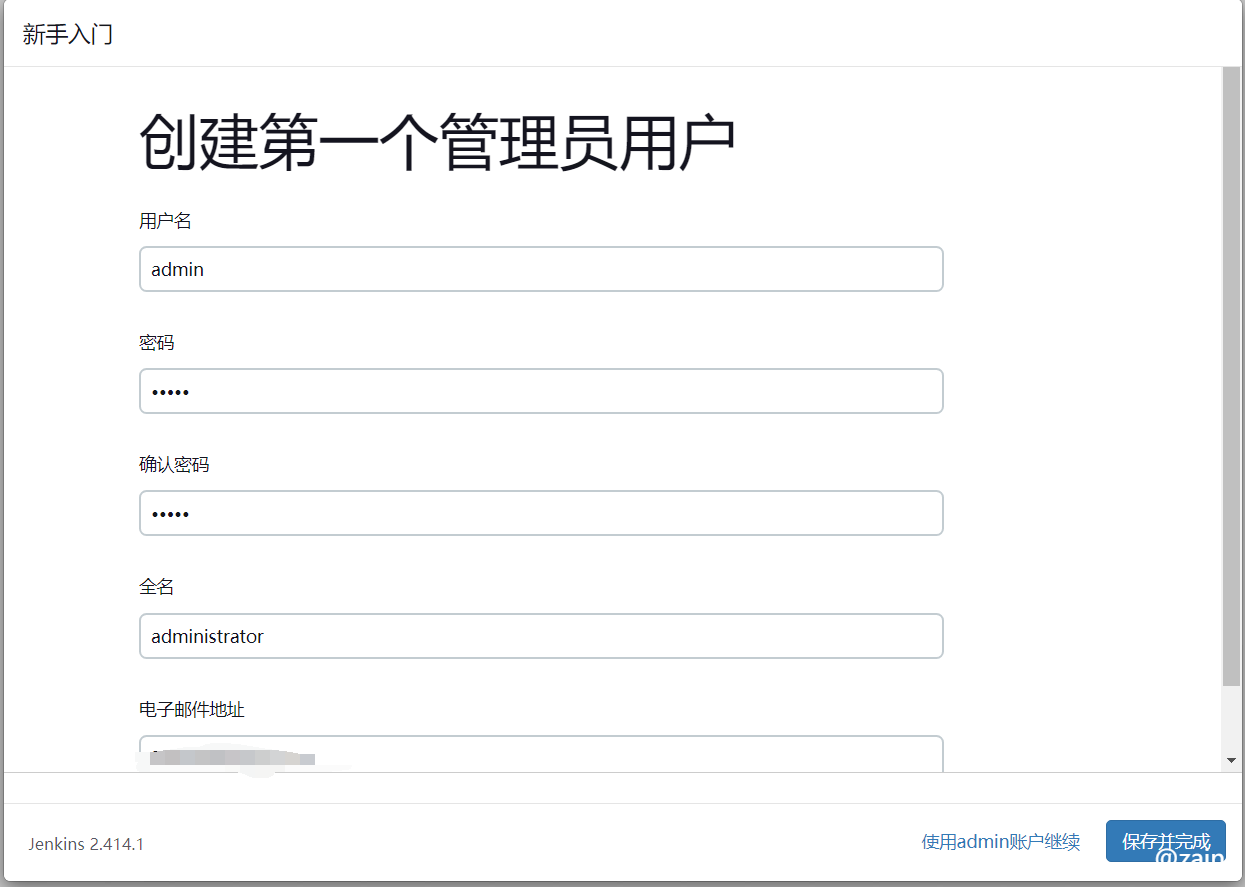Click the 电子邮件地址 label
1245x887 pixels.
coord(192,710)
